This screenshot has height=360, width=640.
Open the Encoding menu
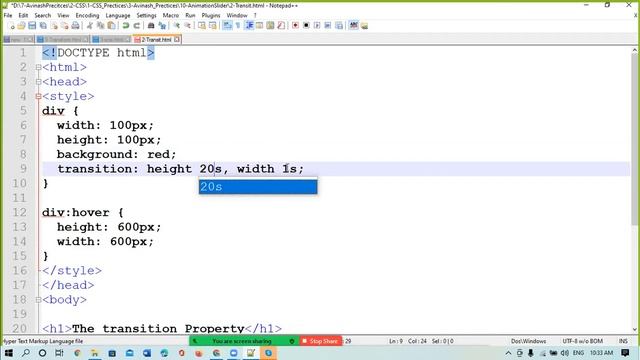click(x=87, y=16)
